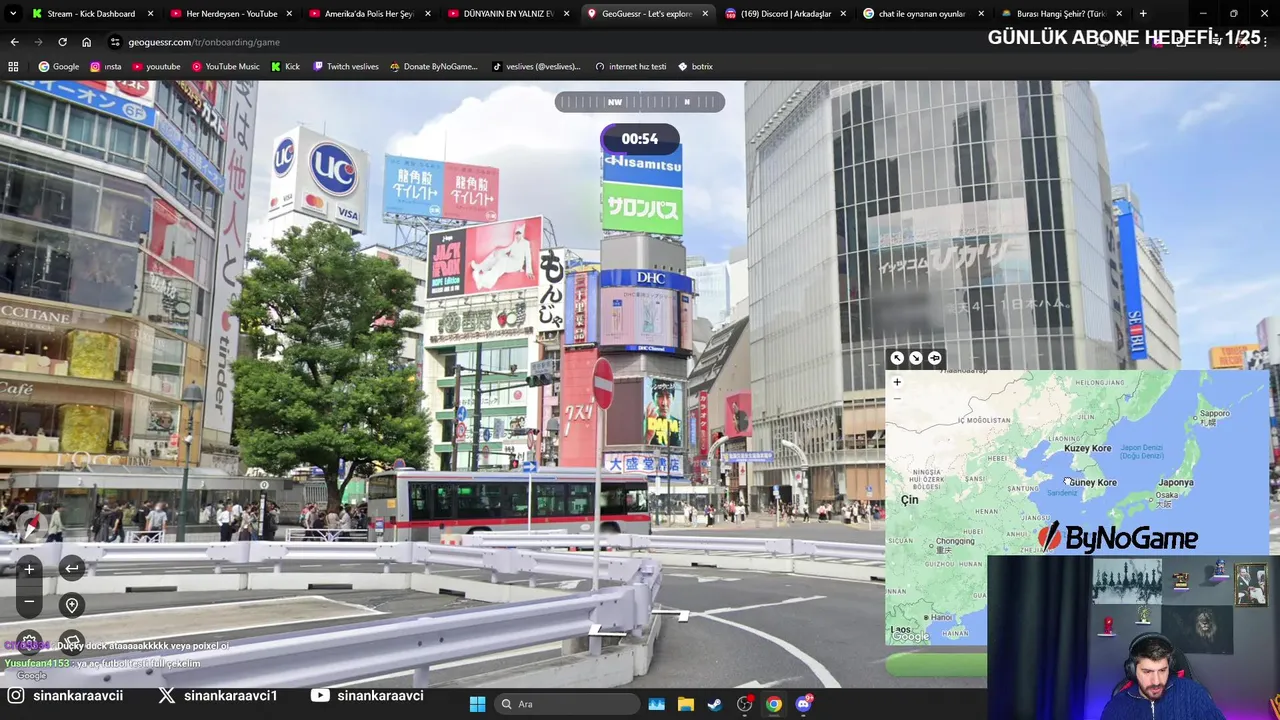
Task: Open Steam from the taskbar
Action: pyautogui.click(x=714, y=704)
